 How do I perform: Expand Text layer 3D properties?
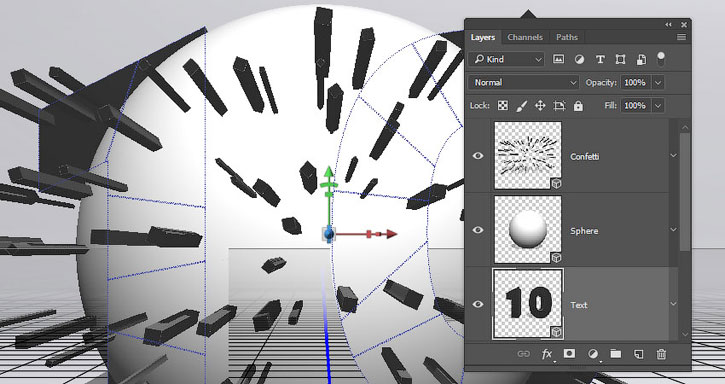674,304
